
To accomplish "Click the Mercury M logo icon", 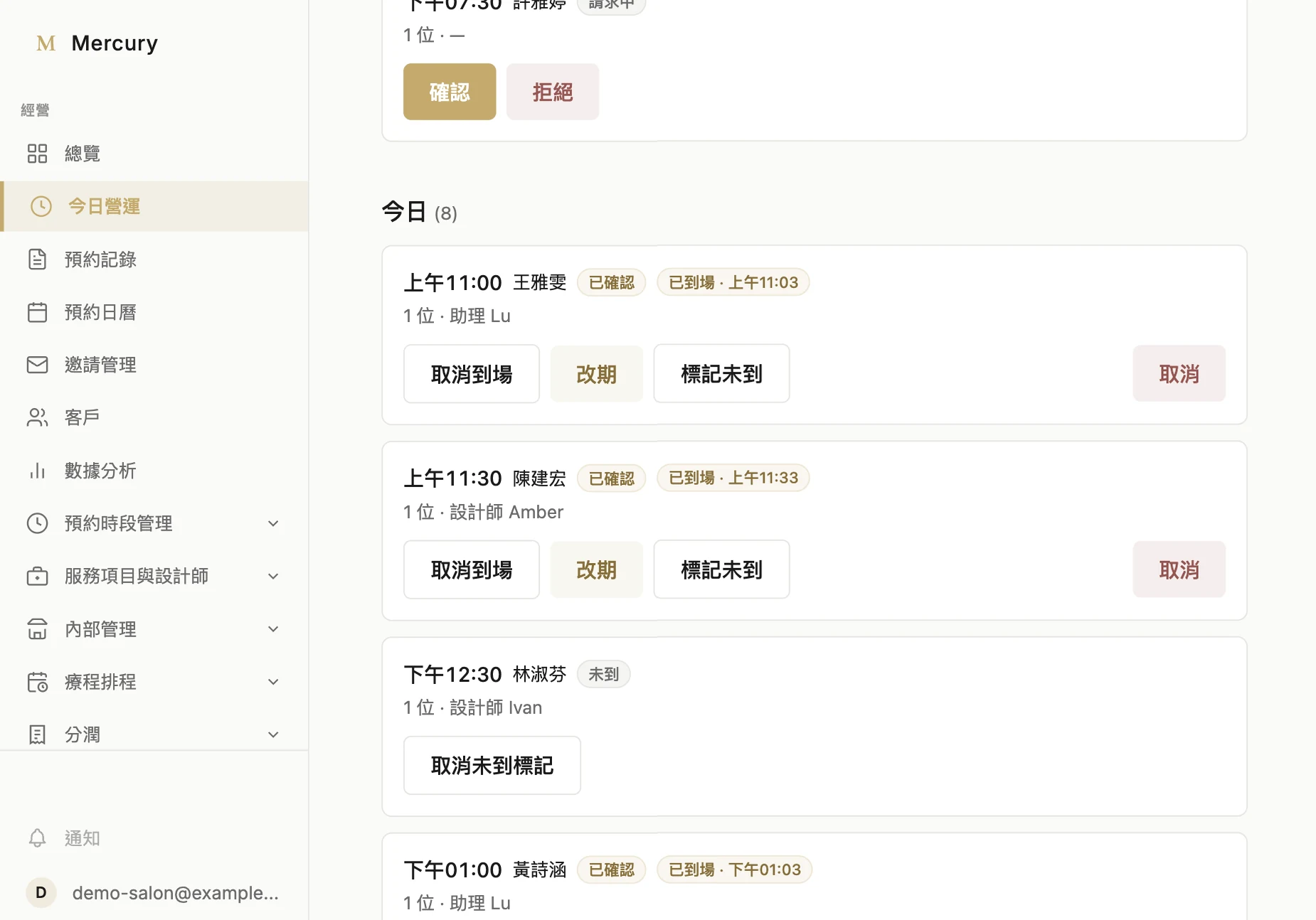I will tap(46, 43).
